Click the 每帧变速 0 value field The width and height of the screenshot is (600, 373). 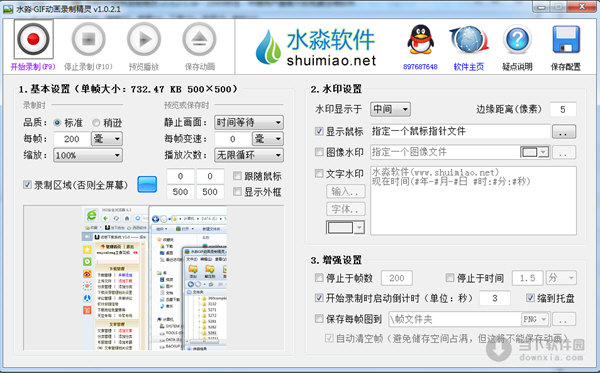pos(233,139)
